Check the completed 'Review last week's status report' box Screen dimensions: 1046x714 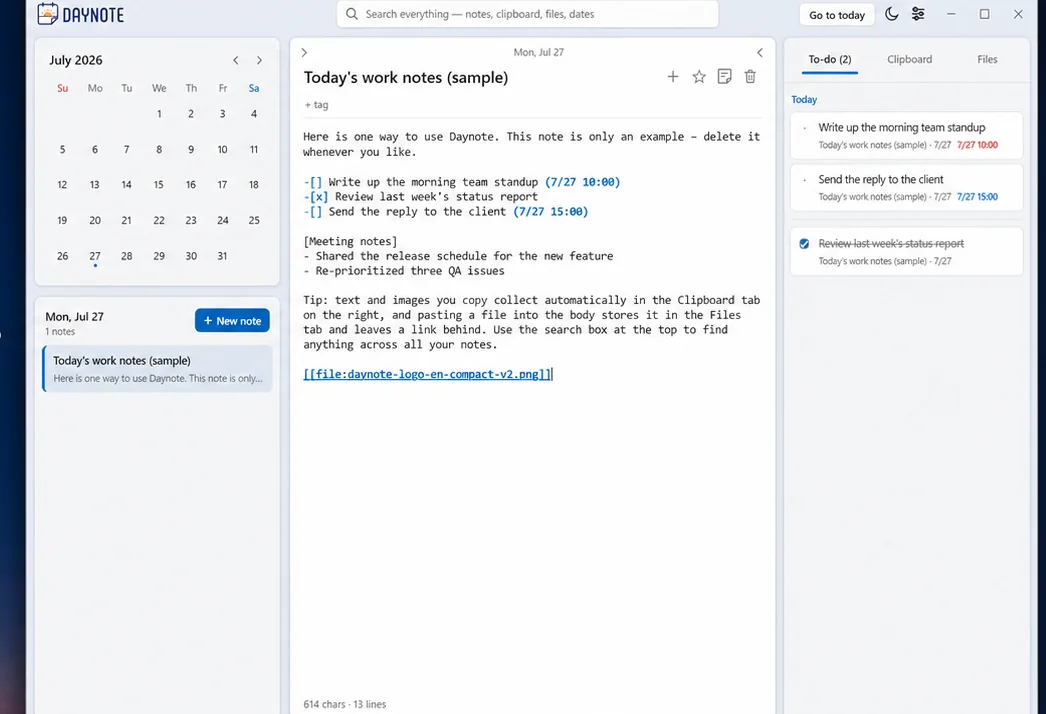click(x=804, y=244)
